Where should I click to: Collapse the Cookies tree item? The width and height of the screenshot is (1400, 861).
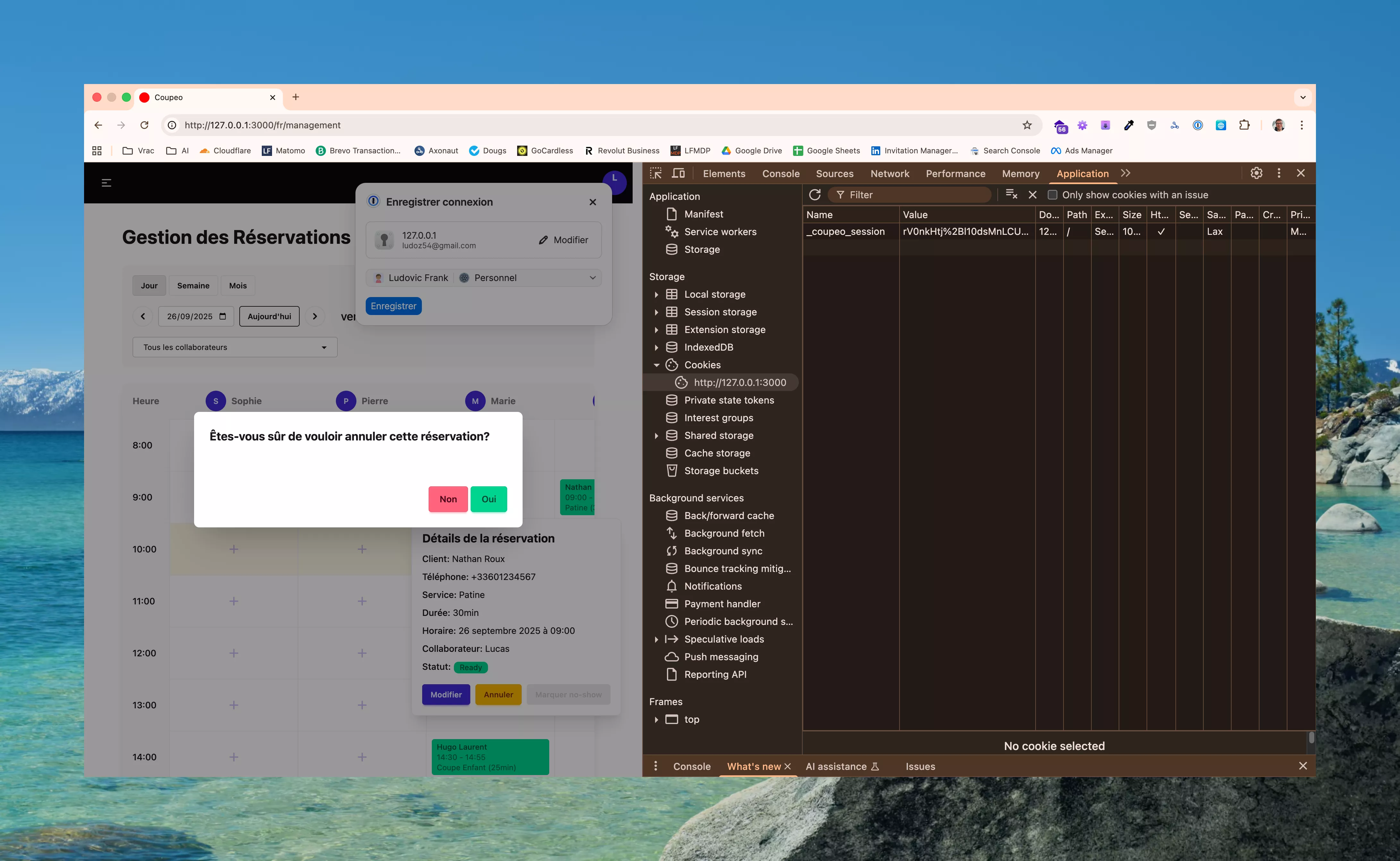[x=656, y=365]
